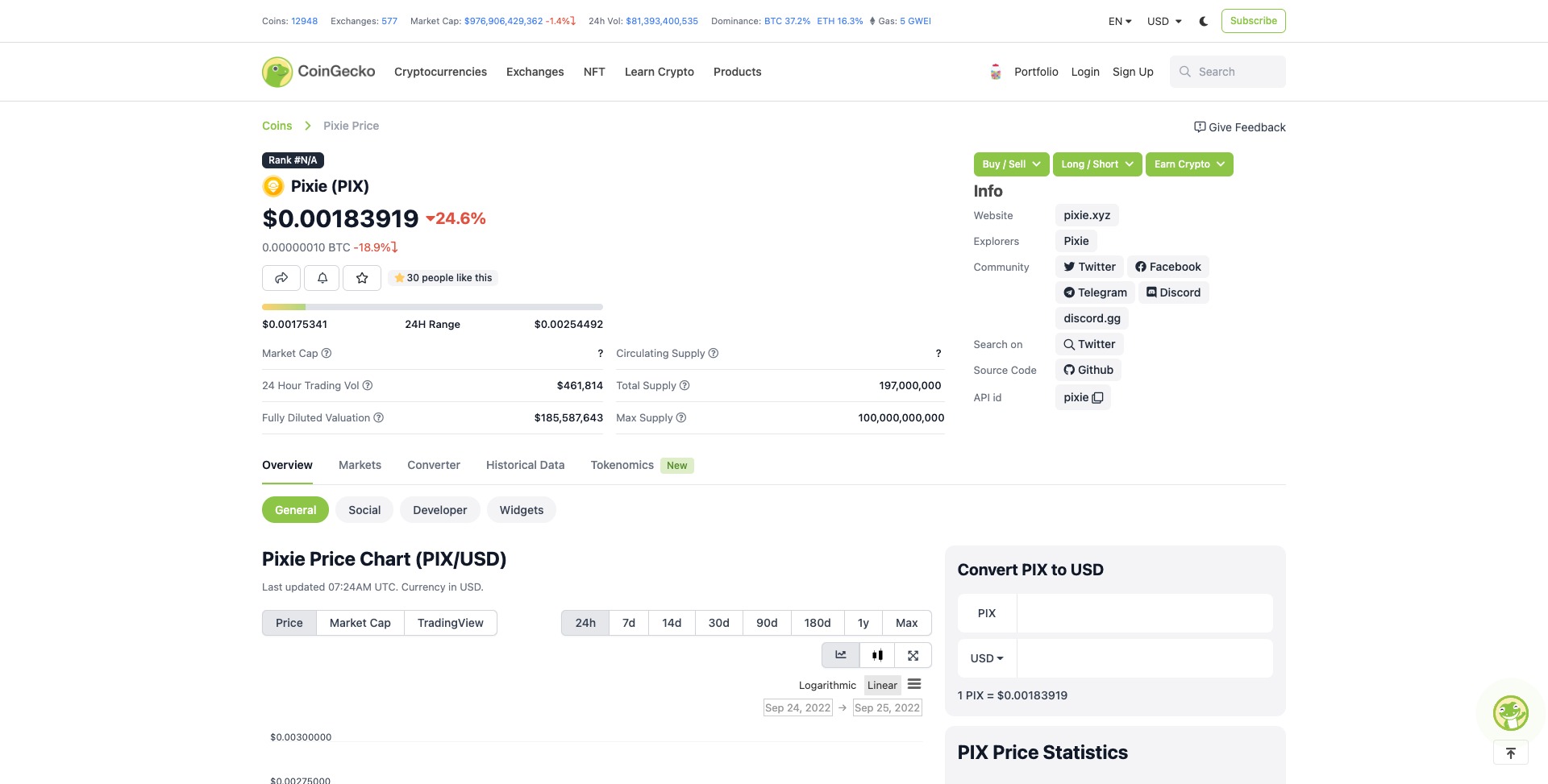This screenshot has width=1548, height=784.
Task: Toggle dark mode with moon icon
Action: [x=1203, y=21]
